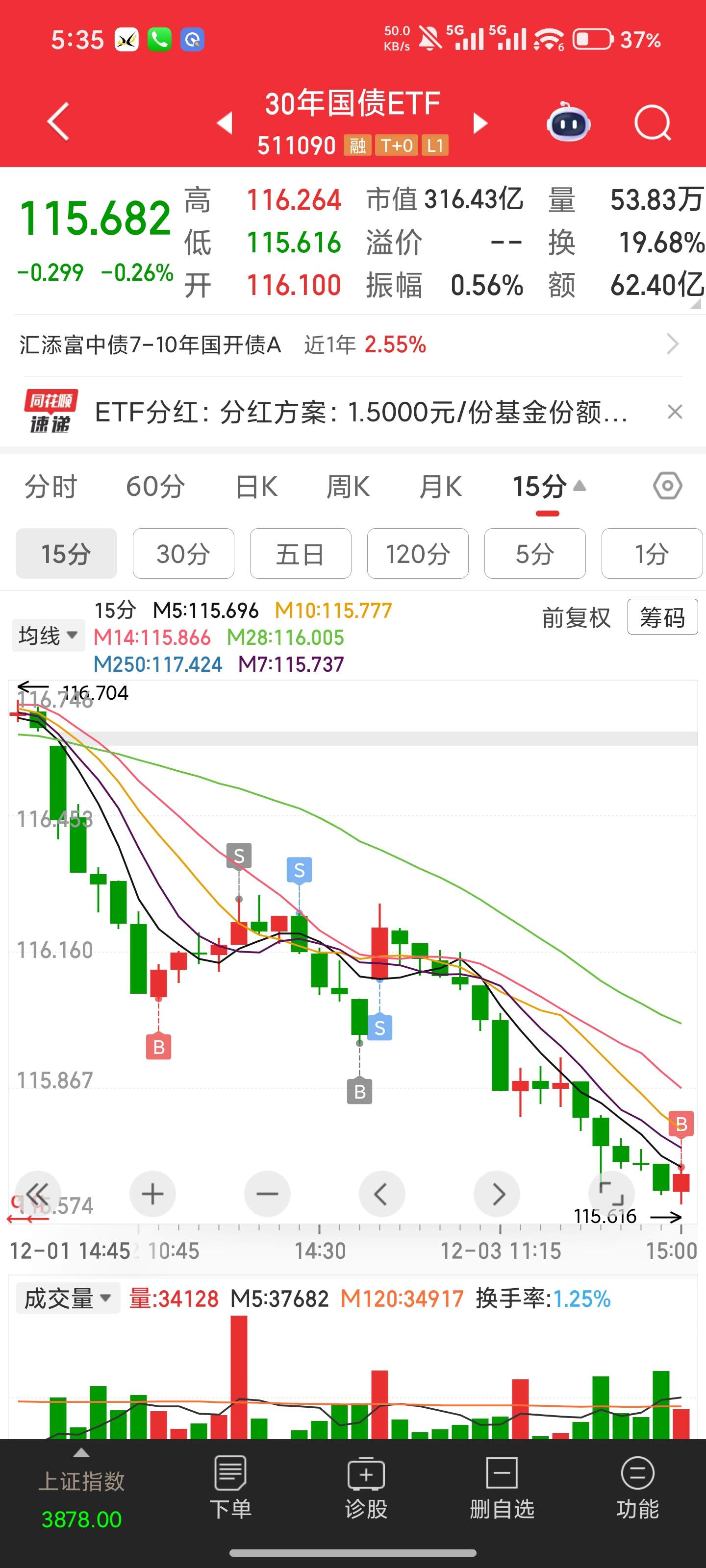Select the 60分 chart tab
The image size is (706, 1568).
pyautogui.click(x=155, y=487)
